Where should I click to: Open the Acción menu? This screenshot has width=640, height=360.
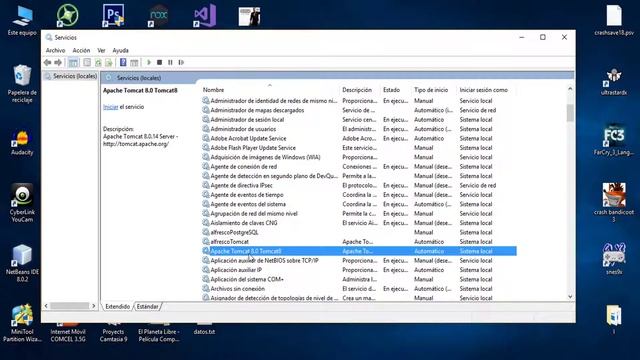(x=81, y=50)
